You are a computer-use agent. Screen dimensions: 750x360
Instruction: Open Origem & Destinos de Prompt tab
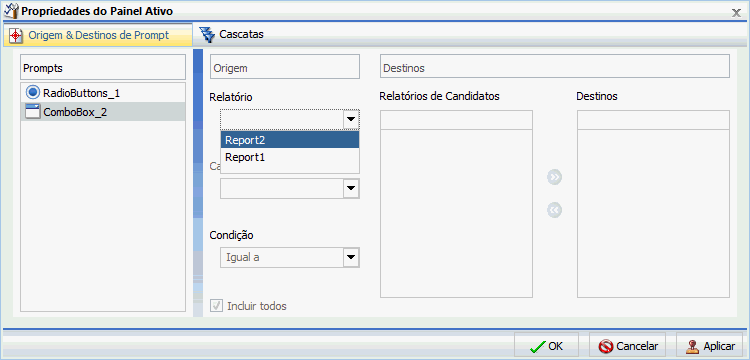pyautogui.click(x=98, y=35)
